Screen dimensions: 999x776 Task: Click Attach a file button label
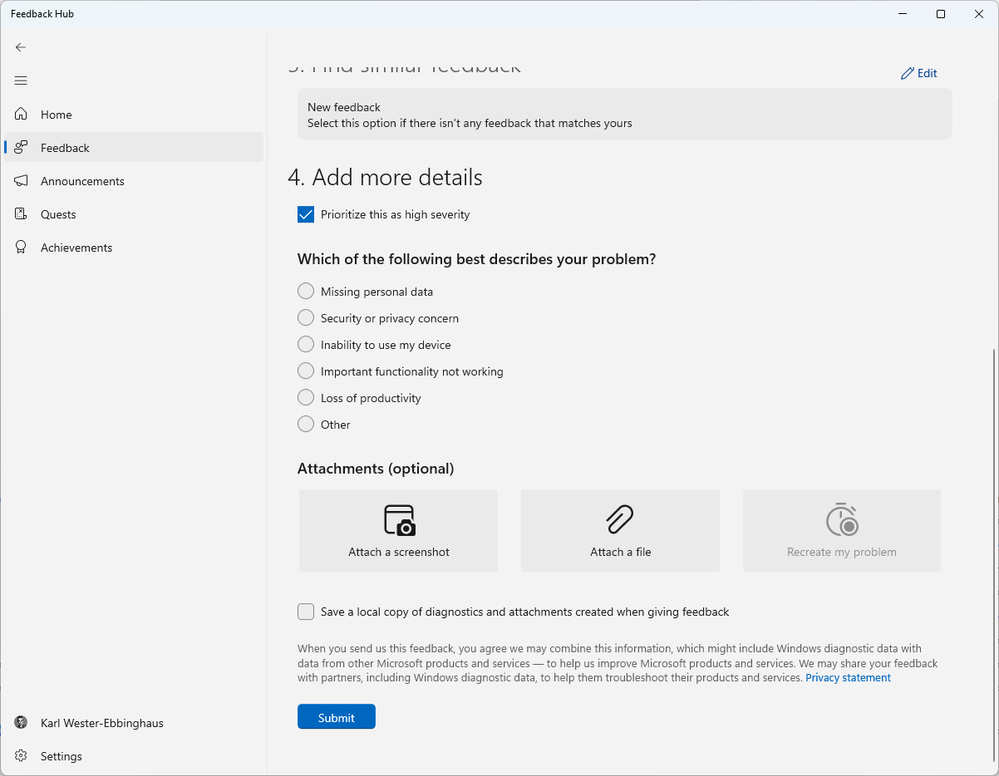(621, 552)
